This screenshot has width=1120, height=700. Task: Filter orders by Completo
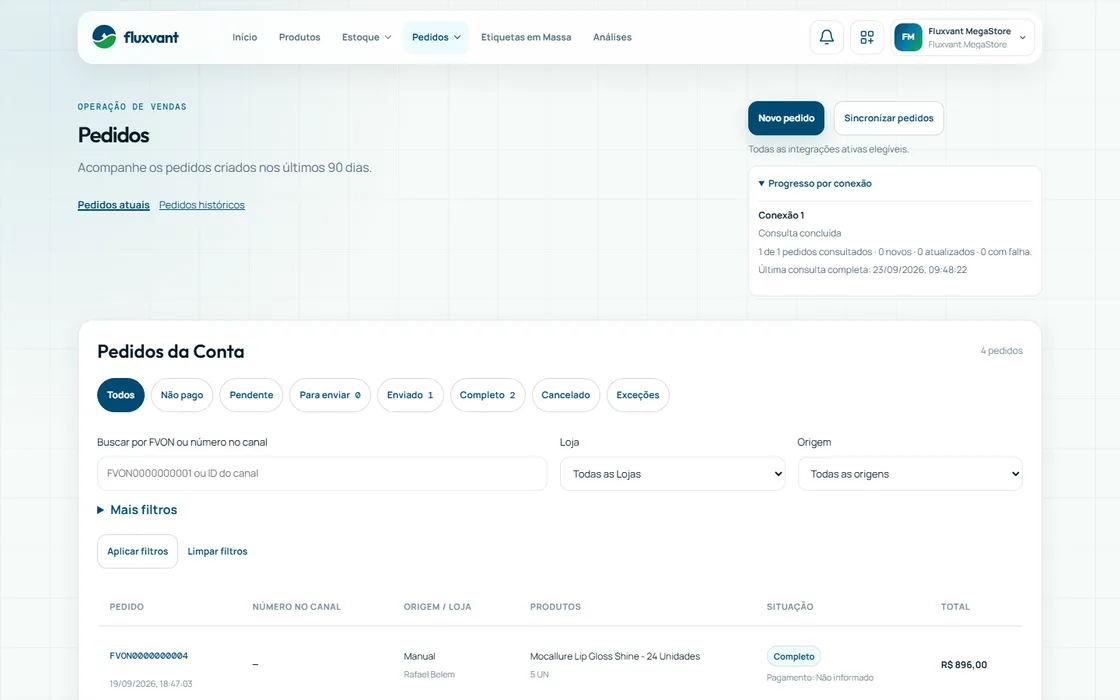click(x=487, y=395)
